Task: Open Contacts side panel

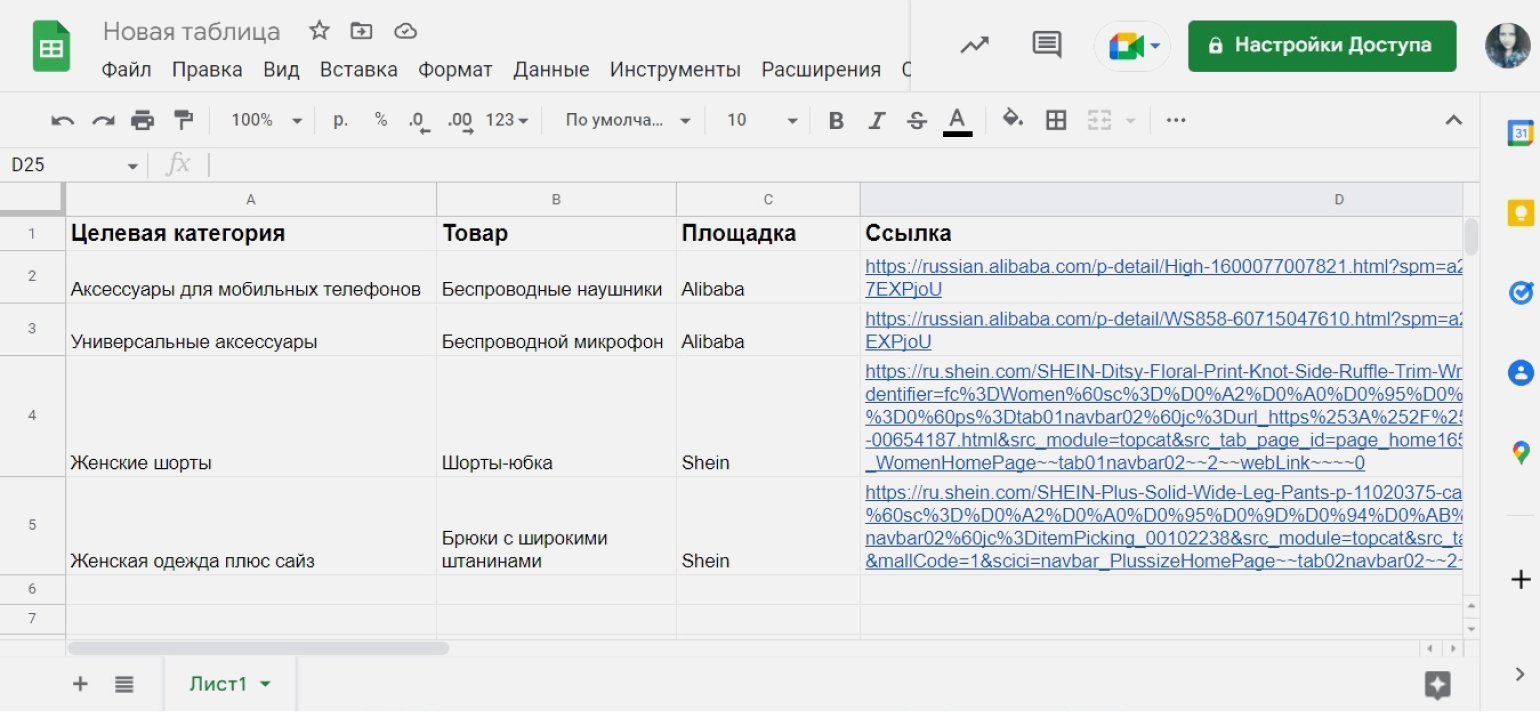Action: pyautogui.click(x=1520, y=373)
